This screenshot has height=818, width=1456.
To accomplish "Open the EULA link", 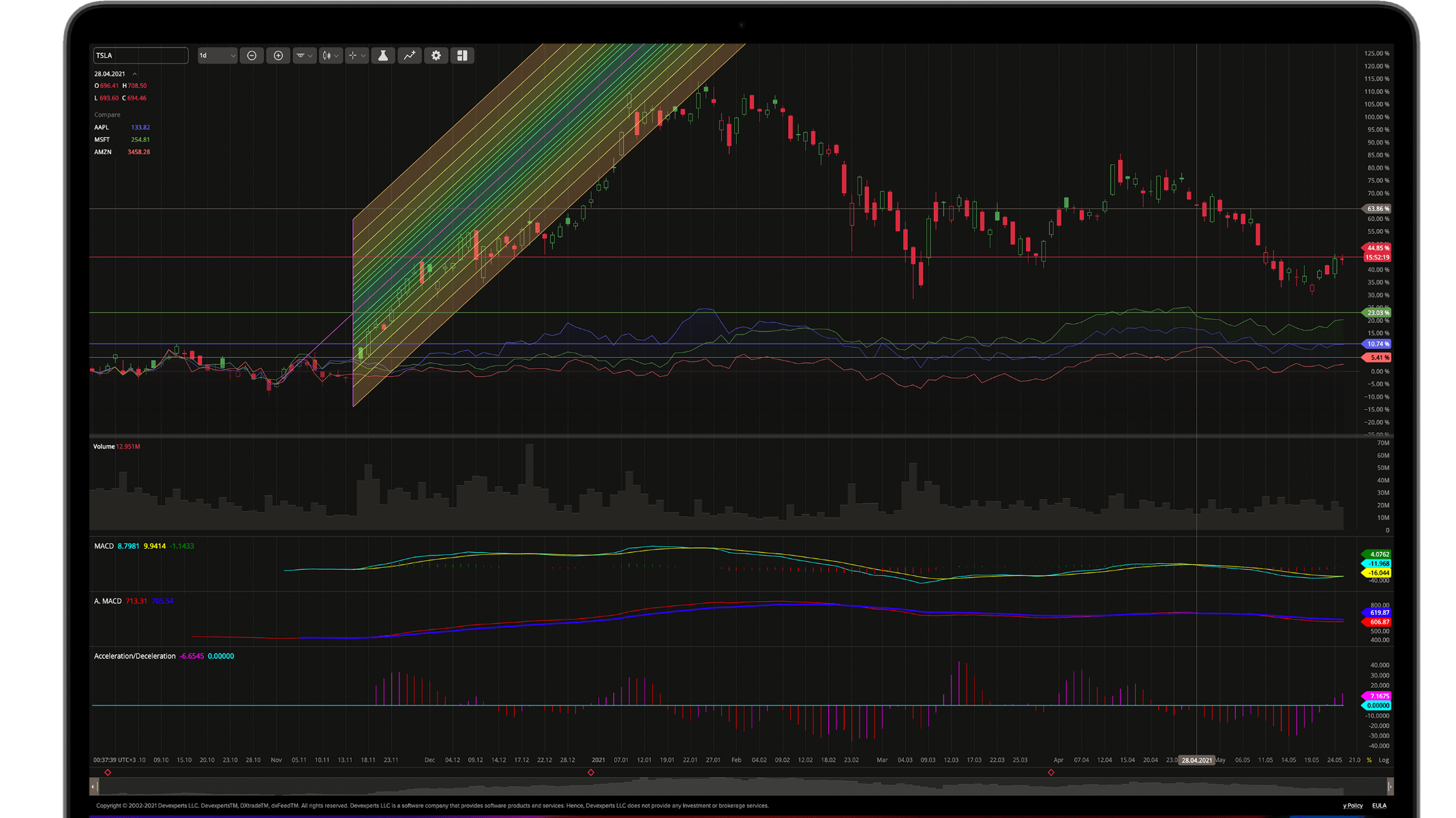I will (1380, 806).
